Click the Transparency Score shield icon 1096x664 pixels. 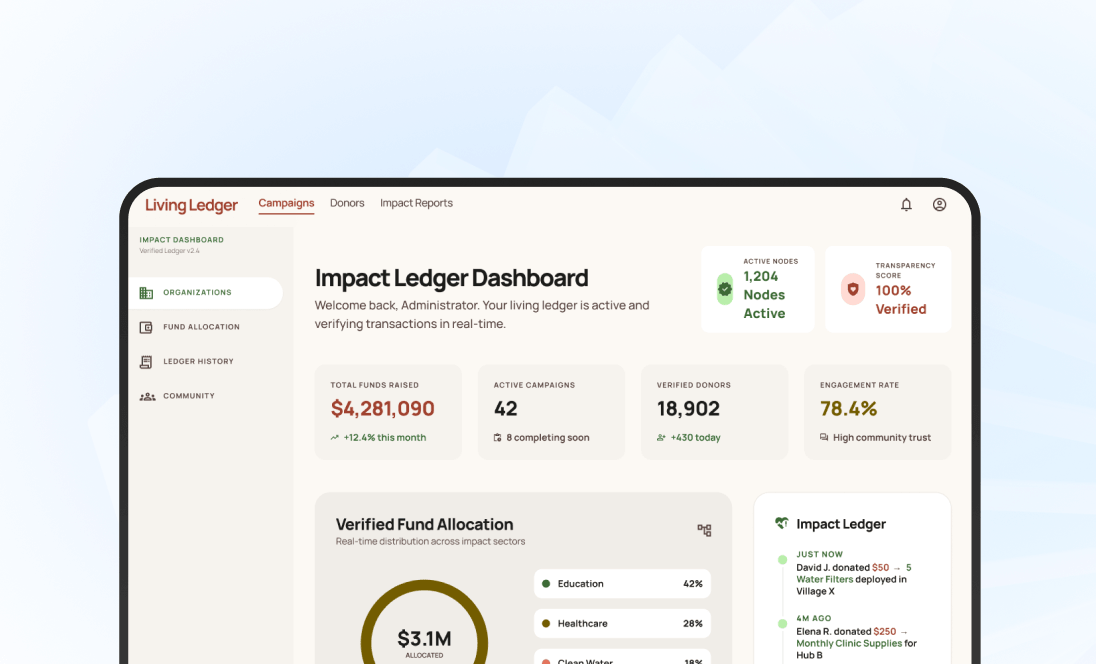tap(852, 289)
